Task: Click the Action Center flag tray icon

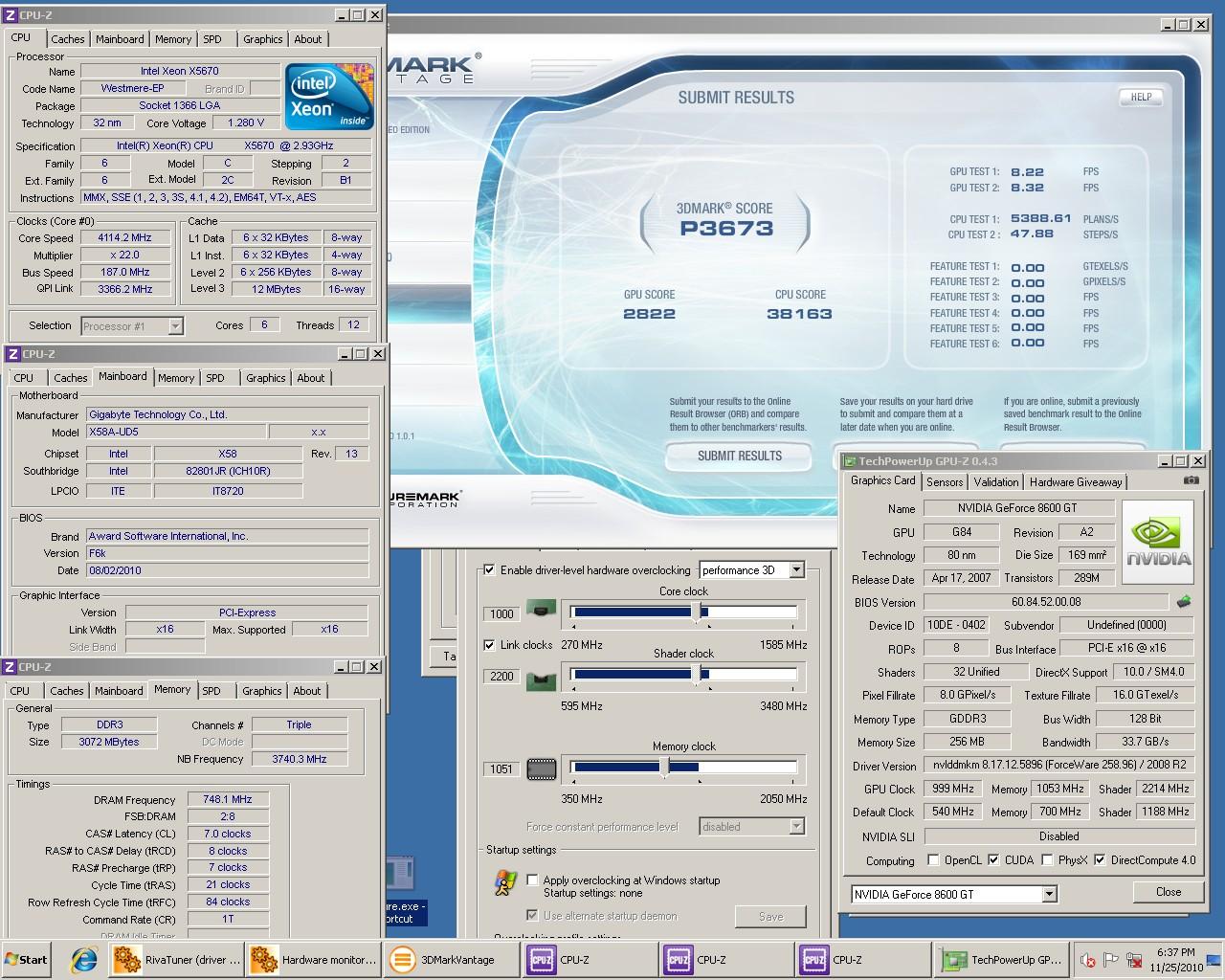Action: click(1111, 960)
